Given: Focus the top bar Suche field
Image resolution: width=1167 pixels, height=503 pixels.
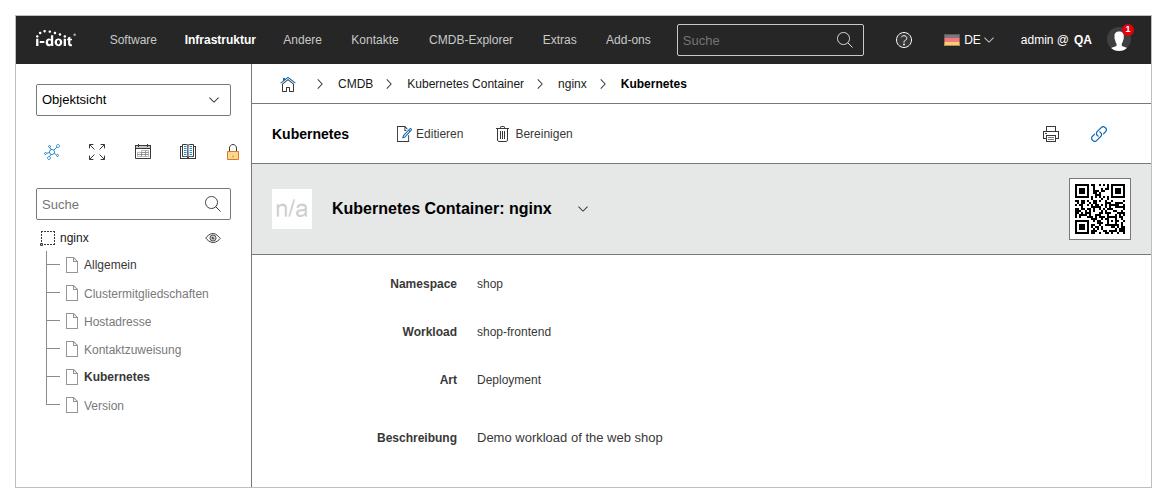Looking at the screenshot, I should 770,40.
